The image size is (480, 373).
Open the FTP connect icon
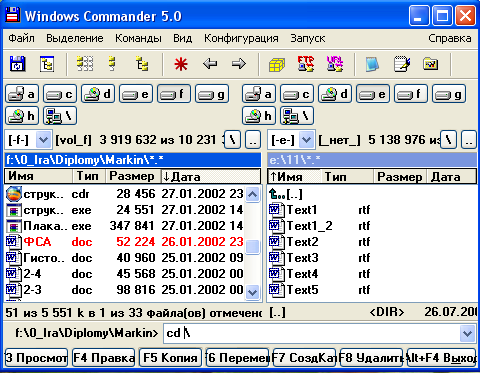[306, 64]
